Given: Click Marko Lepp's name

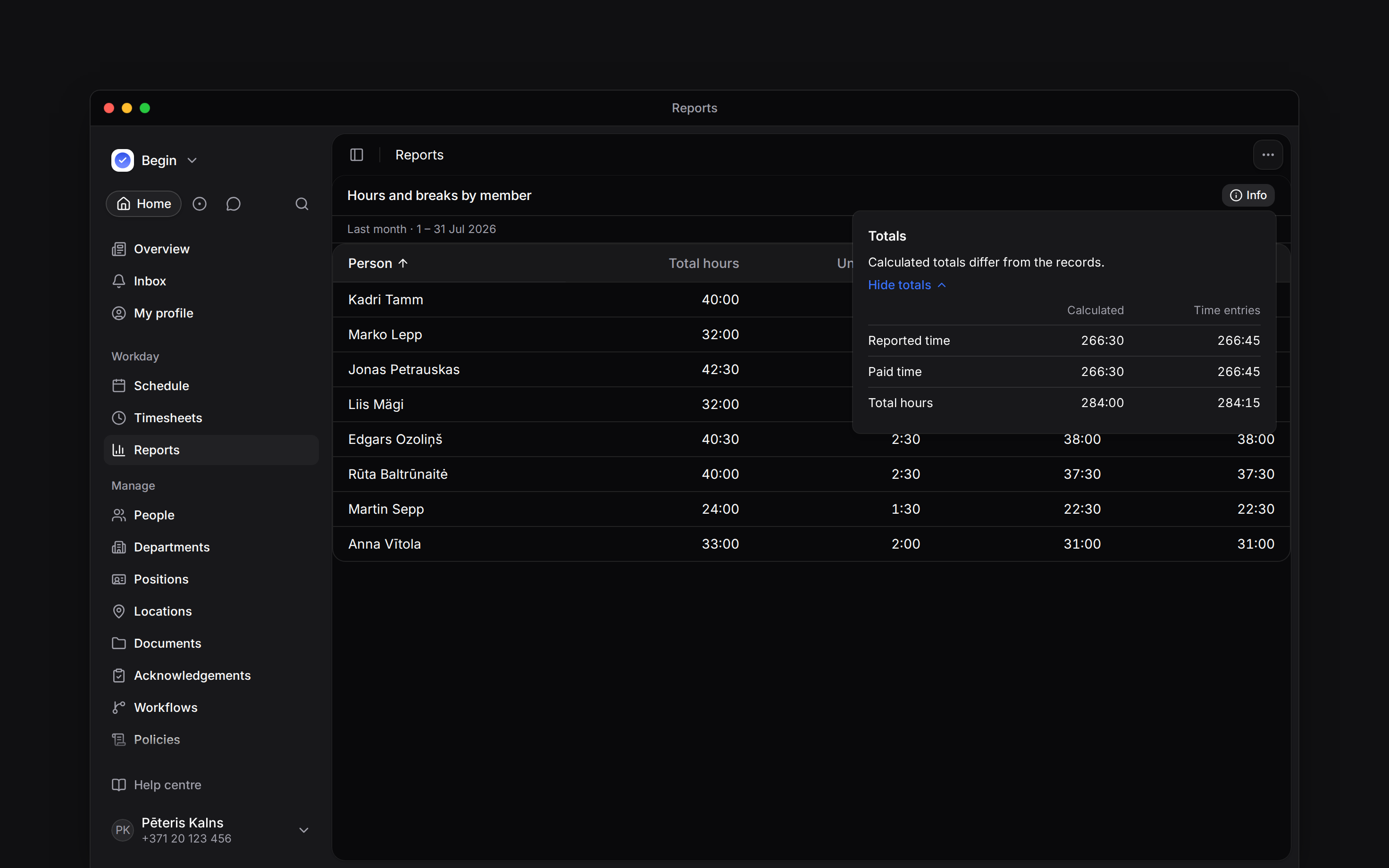Looking at the screenshot, I should click(385, 334).
